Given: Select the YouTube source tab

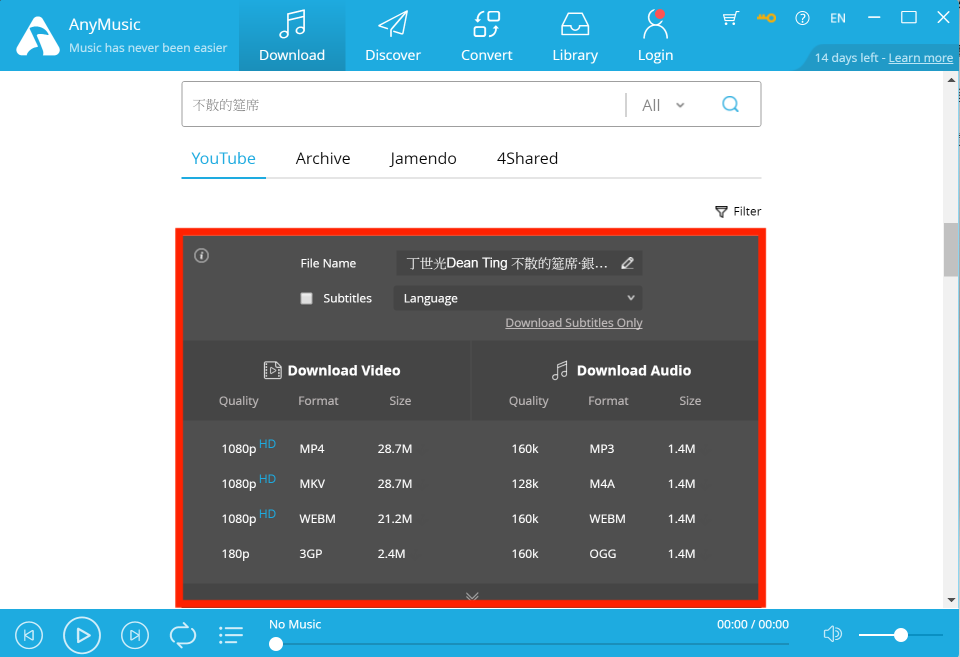Looking at the screenshot, I should click(223, 159).
